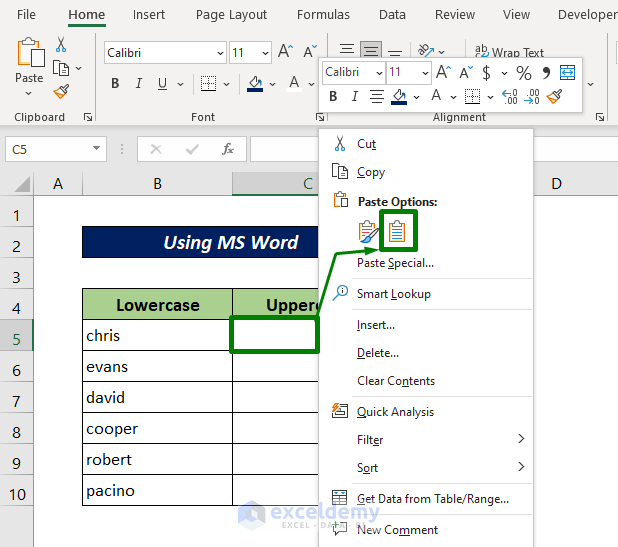Toggle Middle Align in the ribbon
The height and width of the screenshot is (547, 618).
[370, 49]
